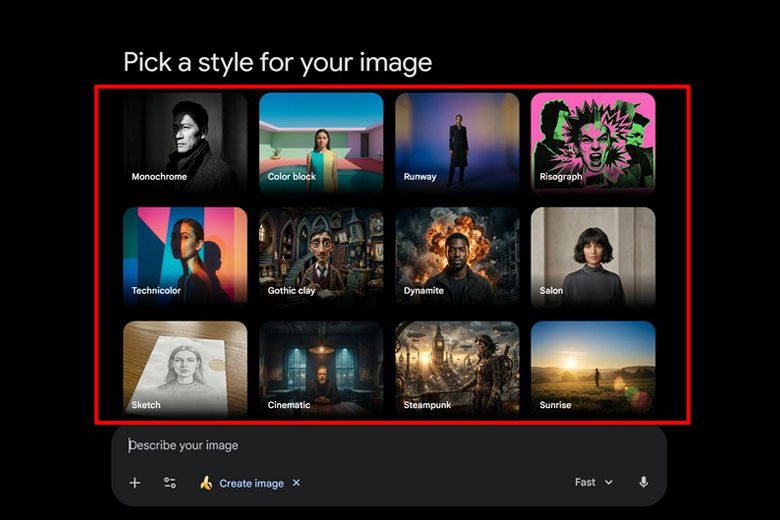Pick the Runway style card
The image size is (780, 520).
[x=457, y=143]
